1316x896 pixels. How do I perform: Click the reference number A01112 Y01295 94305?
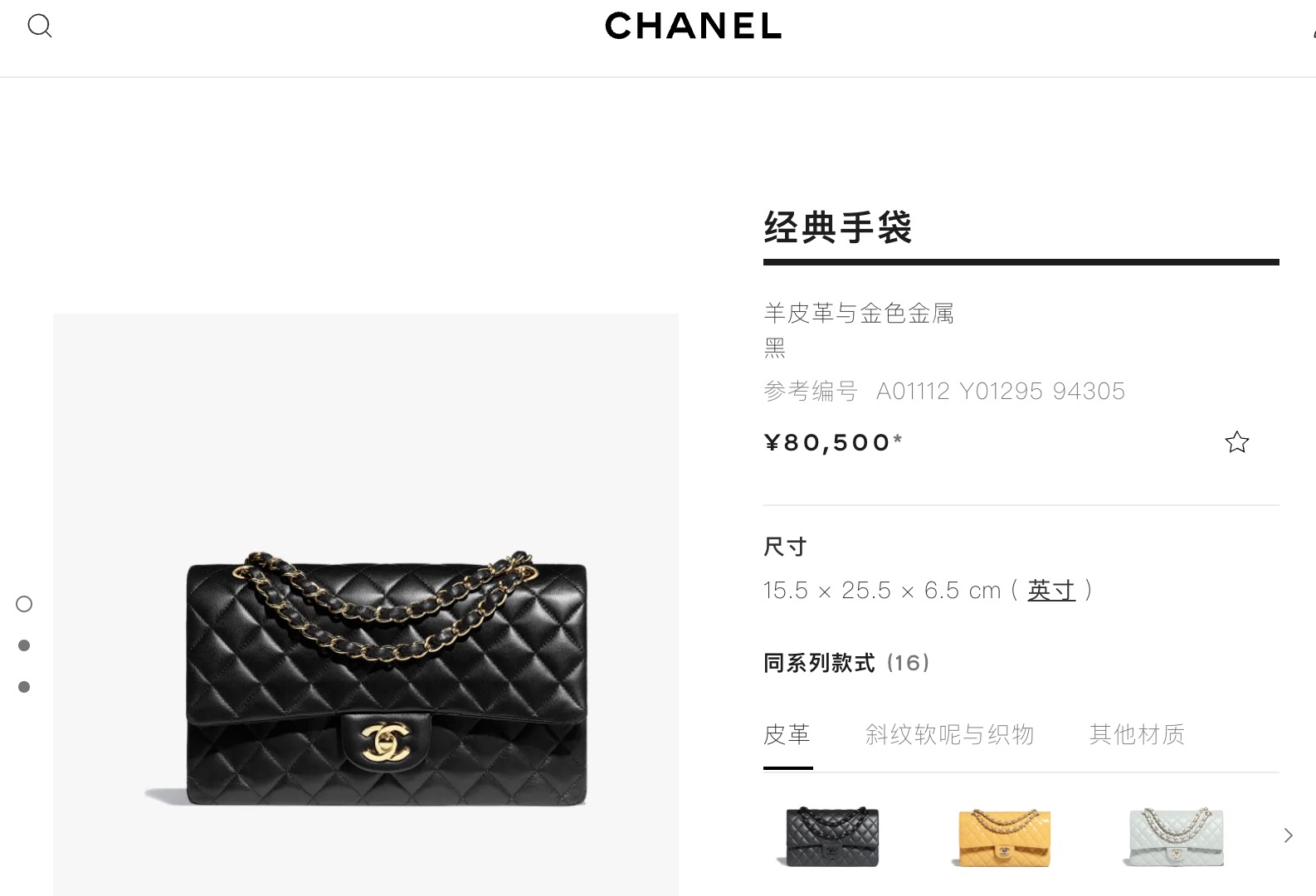click(x=1001, y=391)
